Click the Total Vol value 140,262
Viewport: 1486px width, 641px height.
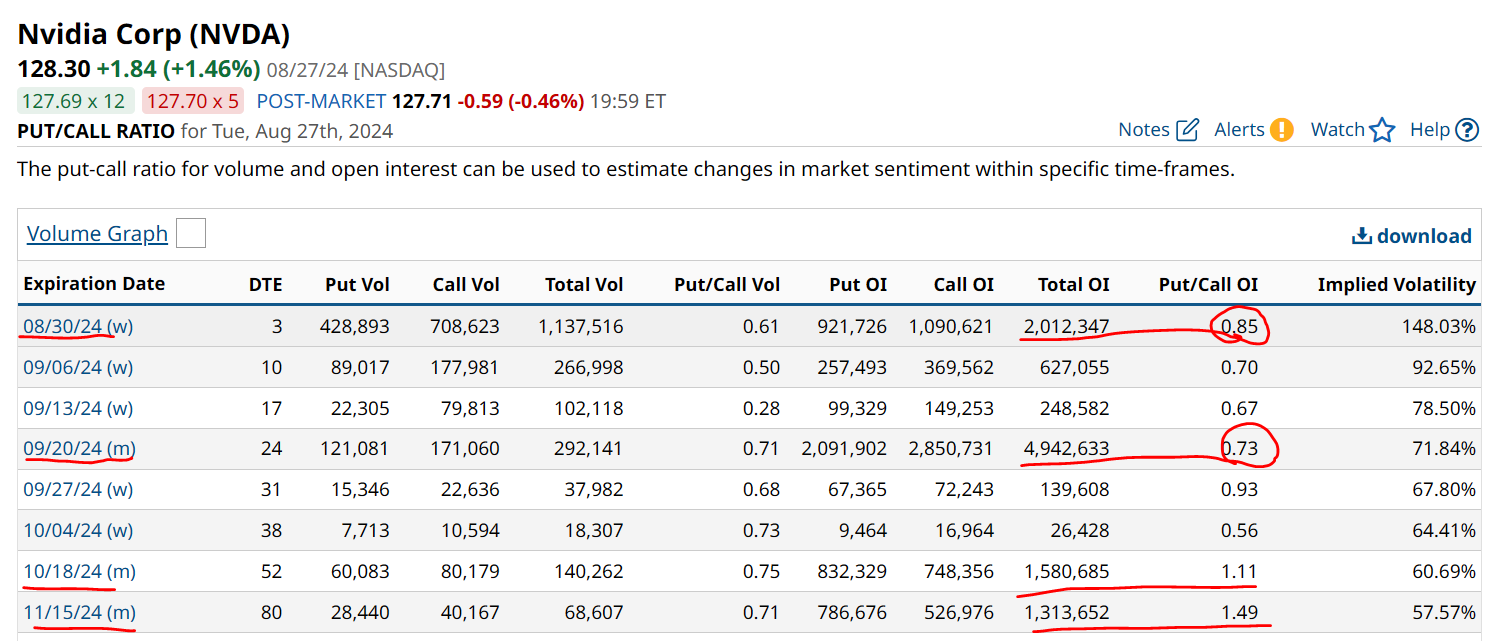click(589, 571)
